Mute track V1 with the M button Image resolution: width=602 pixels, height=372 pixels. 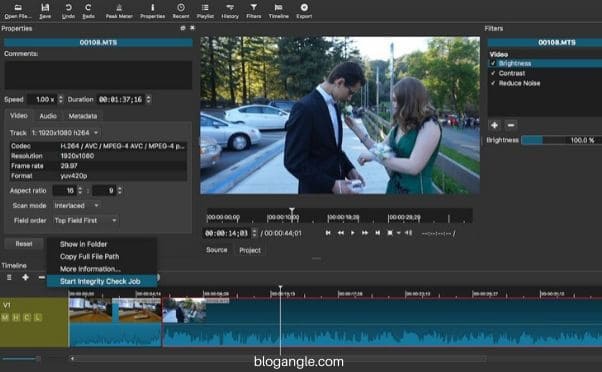pyautogui.click(x=5, y=317)
